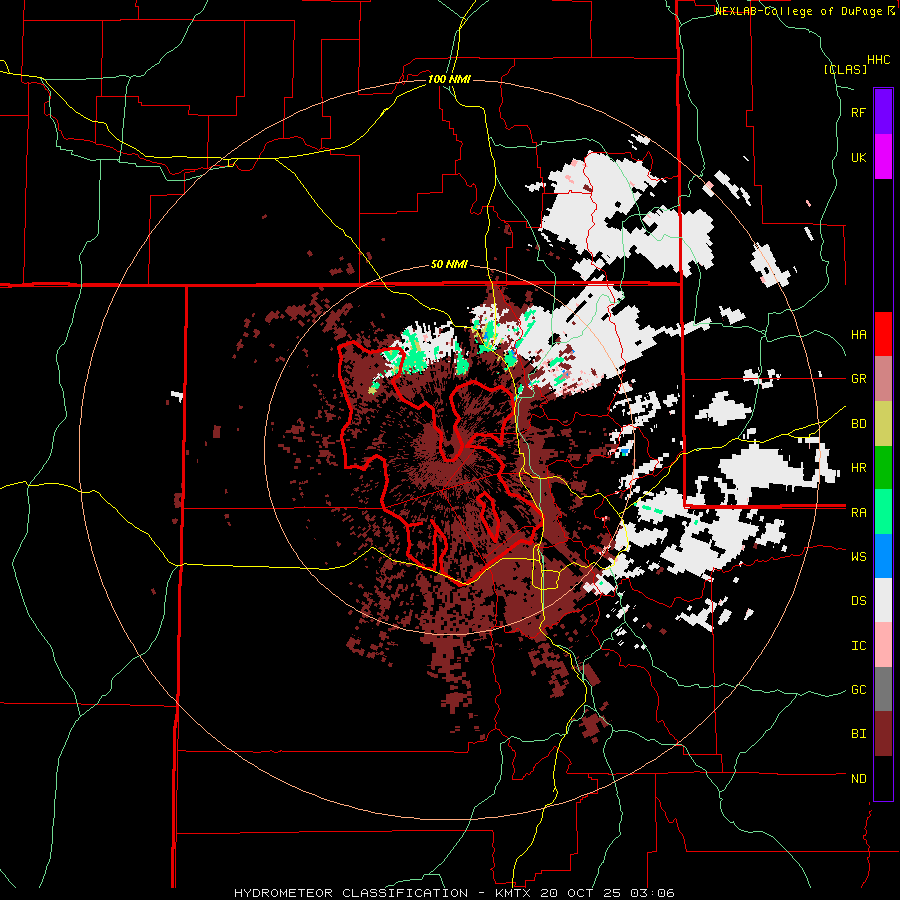The height and width of the screenshot is (900, 900).
Task: Click the UK legend label
Action: pos(858,157)
